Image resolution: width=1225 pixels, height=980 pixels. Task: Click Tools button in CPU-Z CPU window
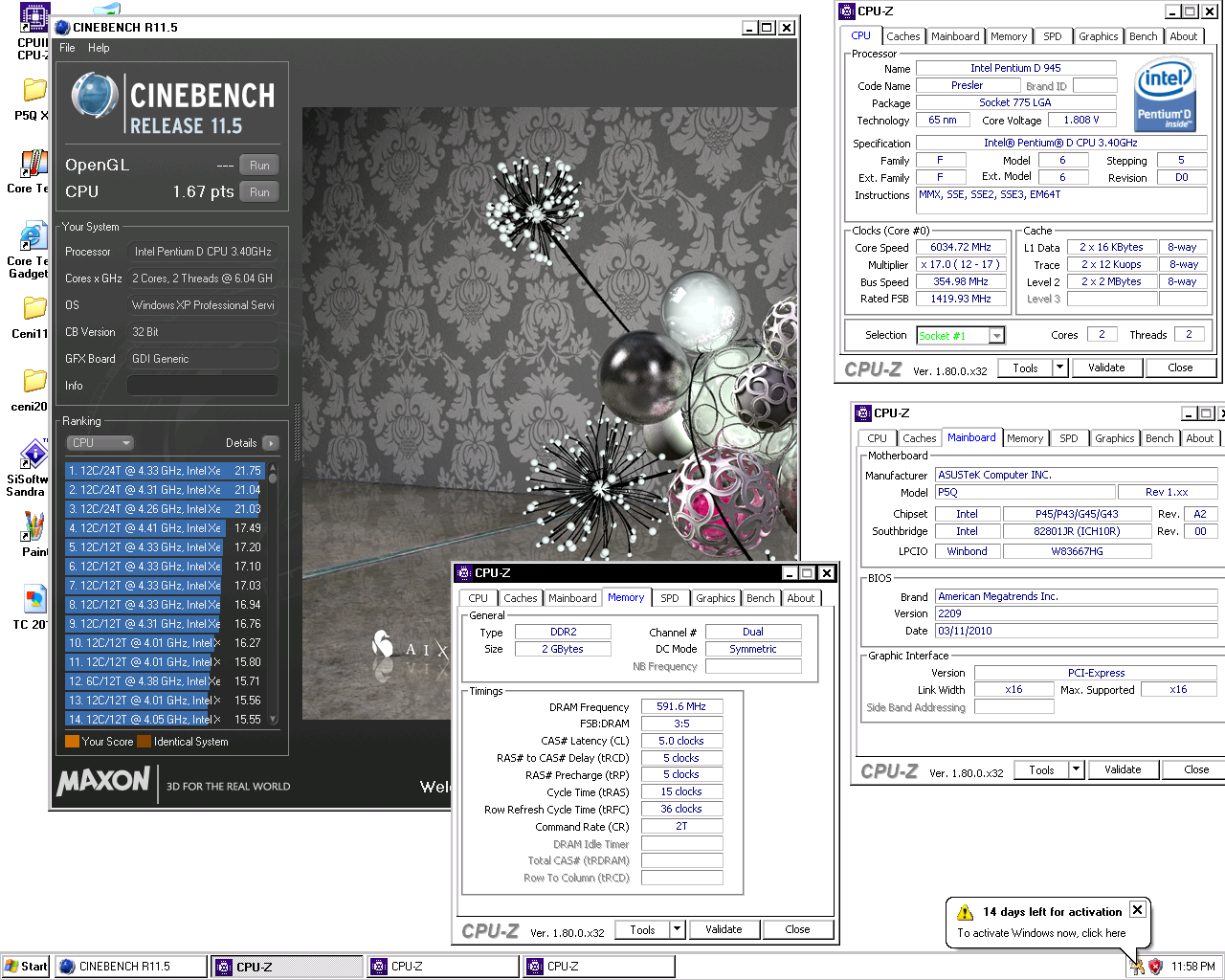point(1025,367)
